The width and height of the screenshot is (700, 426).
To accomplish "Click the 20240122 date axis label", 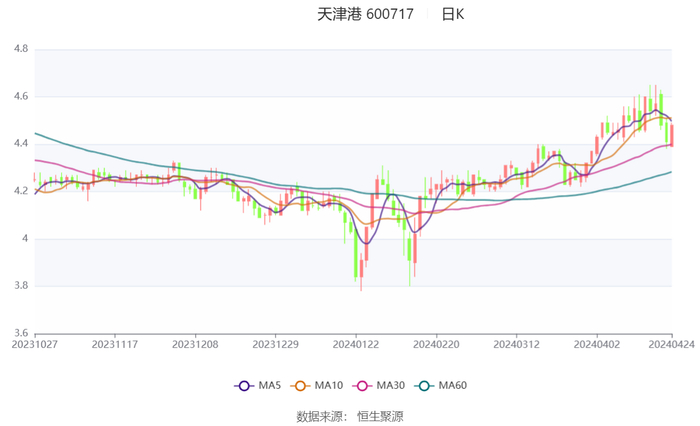I will pyautogui.click(x=356, y=343).
